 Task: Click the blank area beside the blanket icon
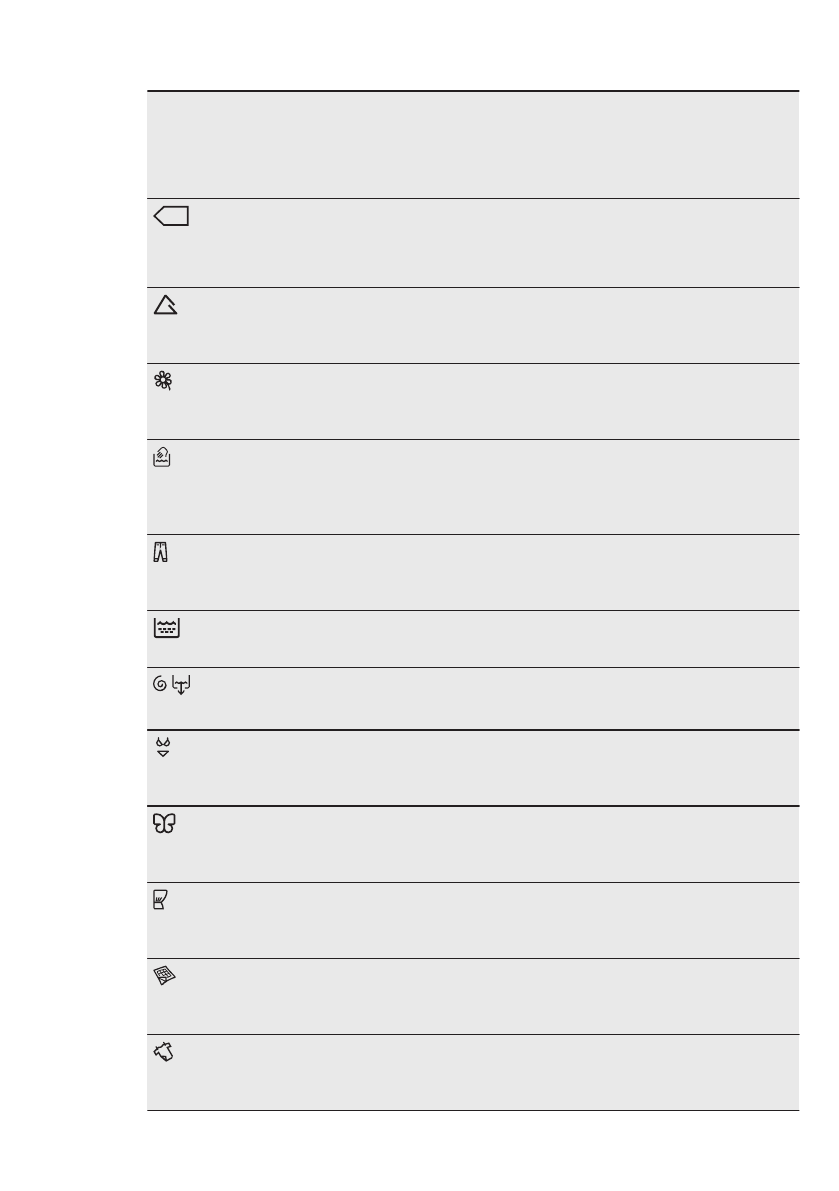(490, 996)
